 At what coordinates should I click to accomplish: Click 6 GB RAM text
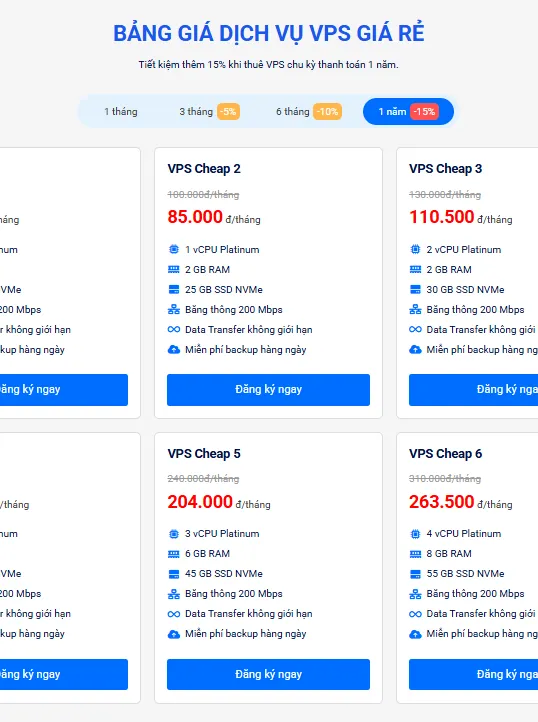pos(207,554)
